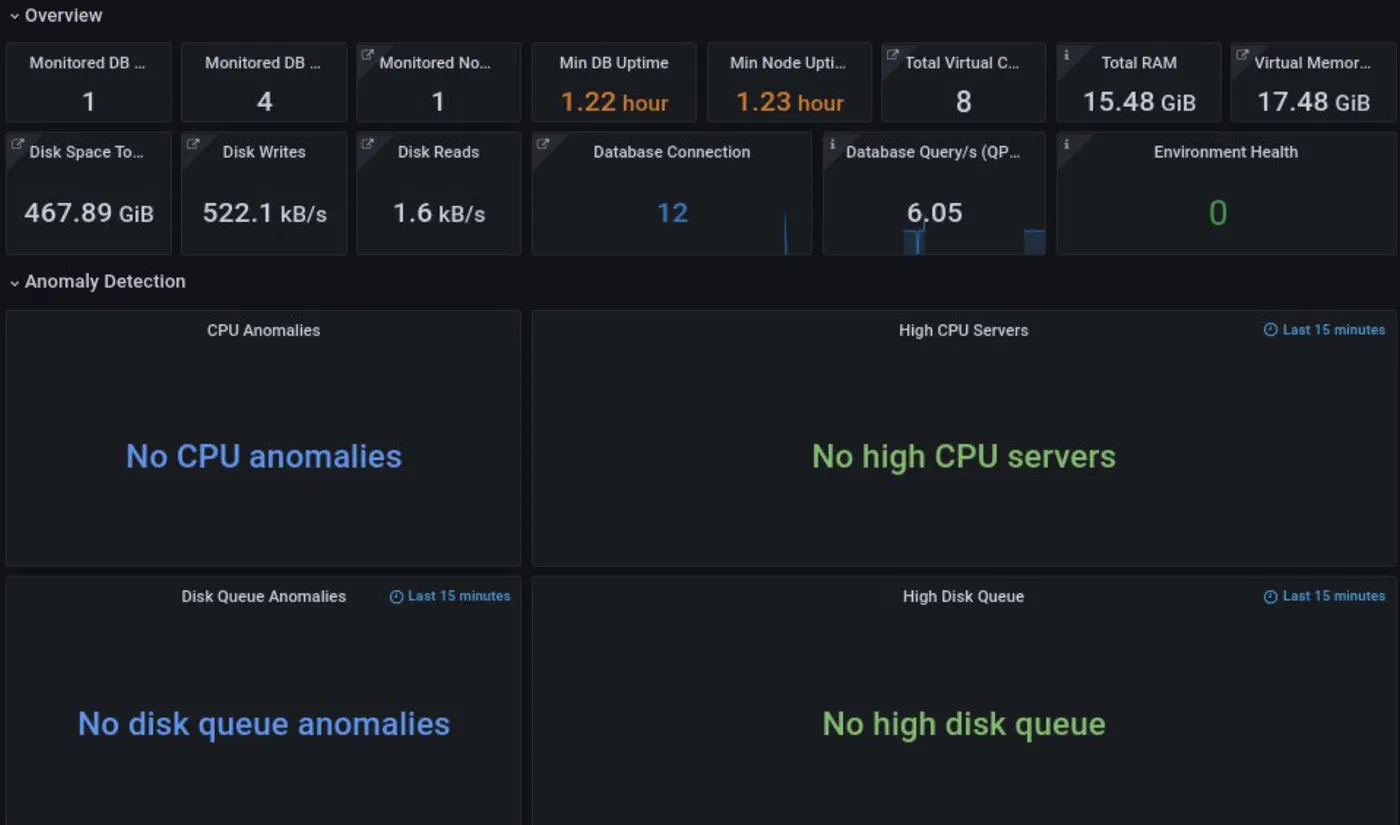Click the Database Query/s sparkline graph
Image resolution: width=1400 pixels, height=825 pixels.
974,241
